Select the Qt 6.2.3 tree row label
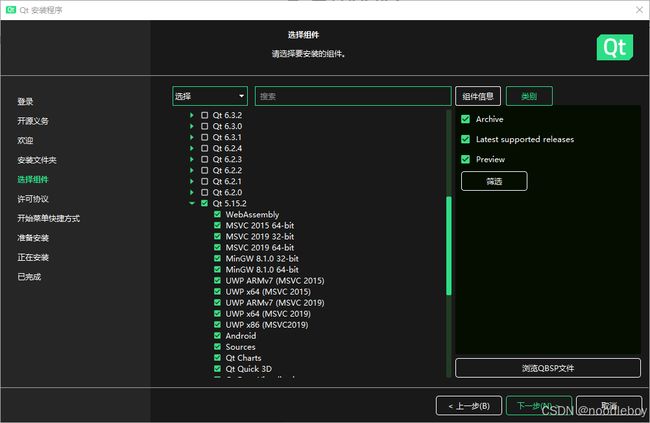This screenshot has height=423, width=650. [227, 159]
